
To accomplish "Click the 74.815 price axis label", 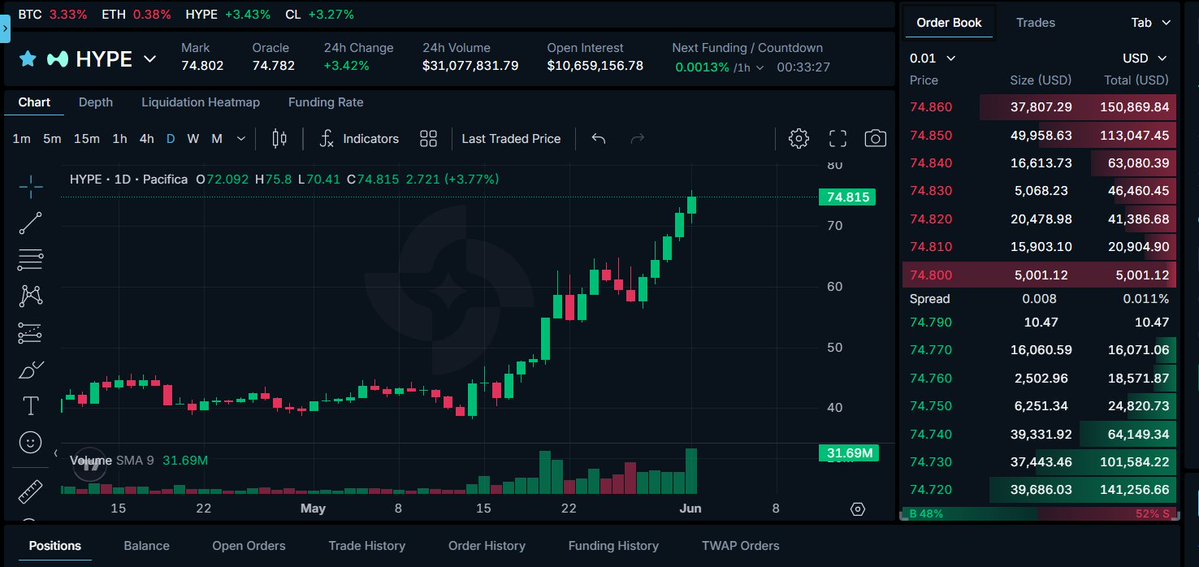I will click(x=847, y=197).
